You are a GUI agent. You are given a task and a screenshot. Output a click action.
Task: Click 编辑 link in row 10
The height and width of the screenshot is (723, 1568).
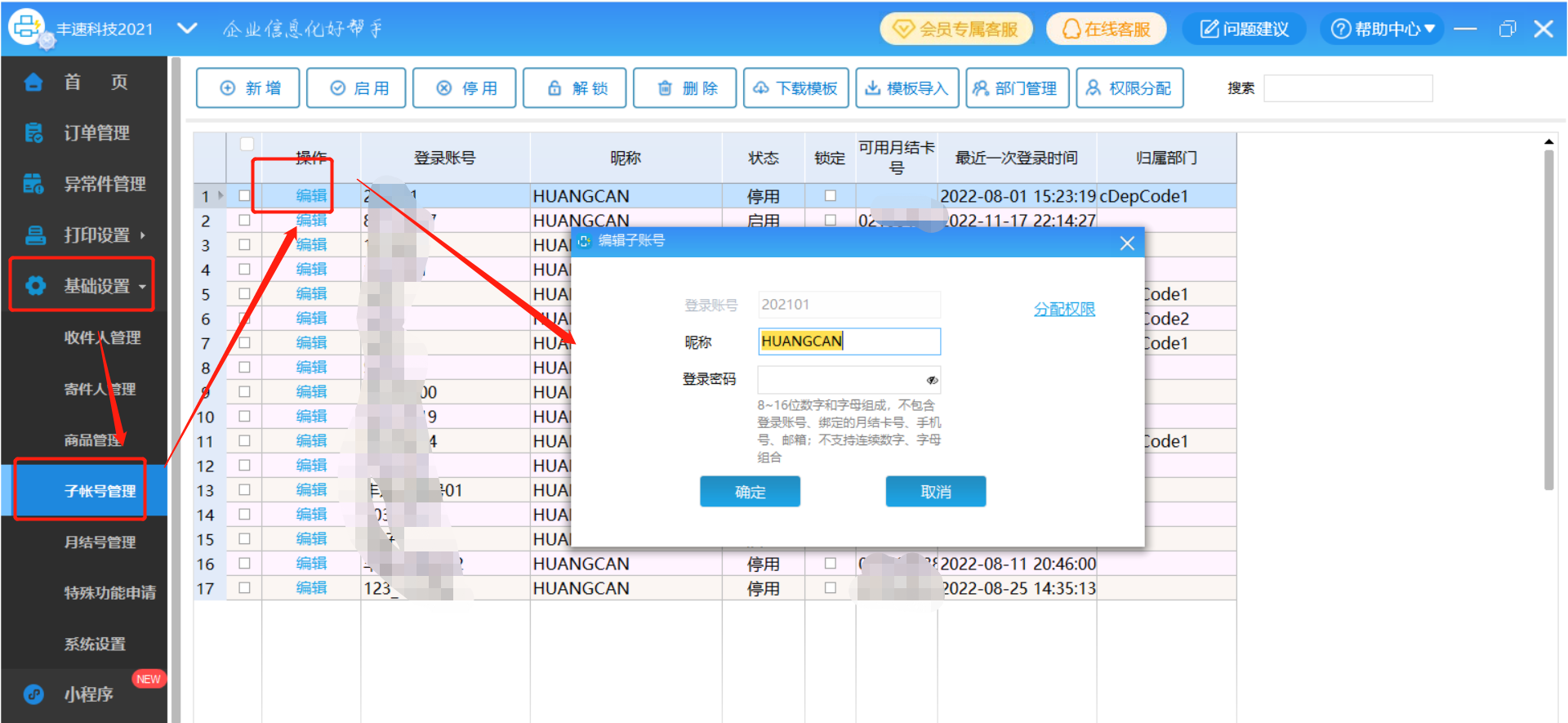(311, 417)
